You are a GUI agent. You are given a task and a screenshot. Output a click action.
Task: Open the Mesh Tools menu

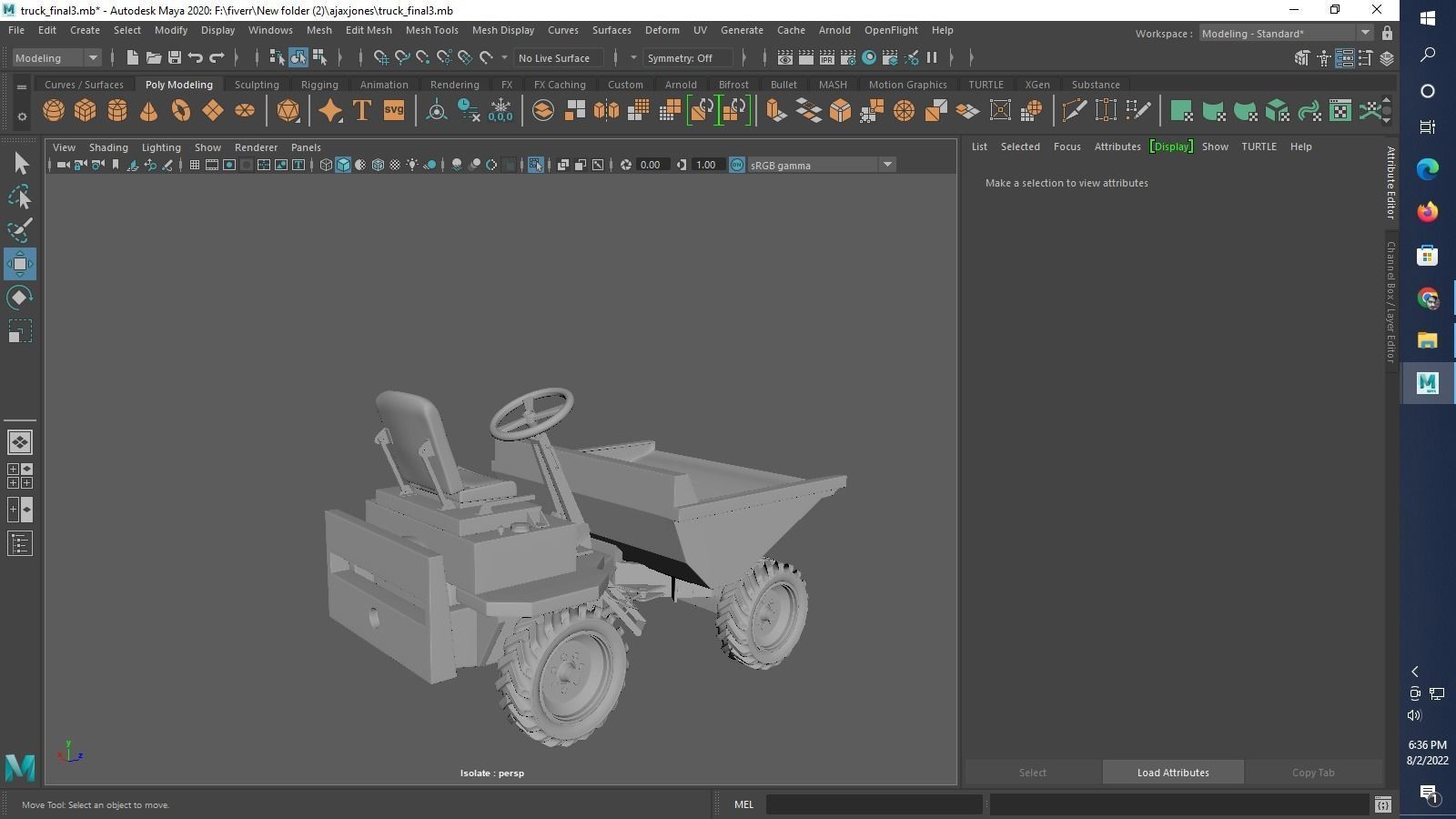(x=431, y=30)
